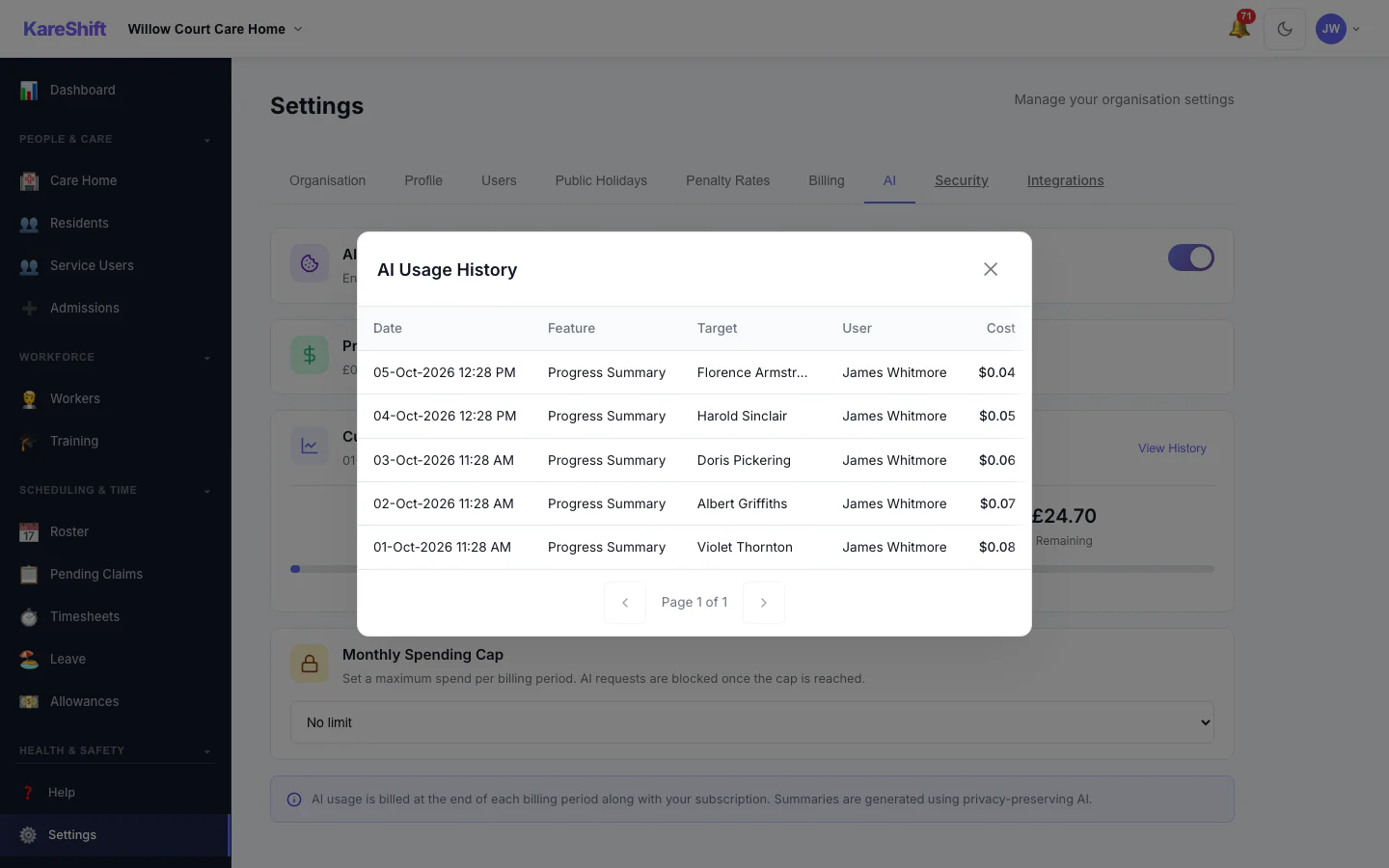Click the Help question mark icon

(x=28, y=793)
